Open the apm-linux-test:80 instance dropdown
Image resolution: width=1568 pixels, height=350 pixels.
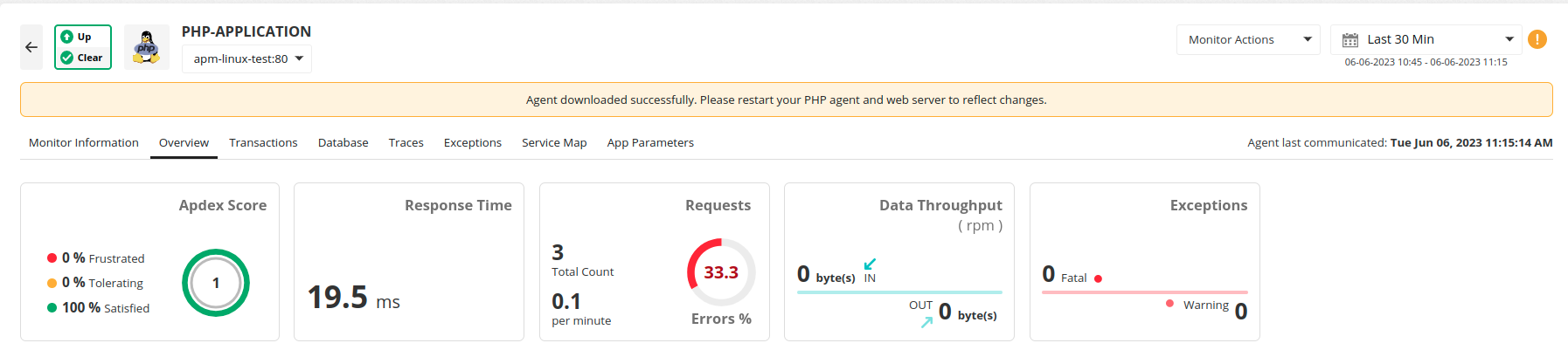pos(247,58)
